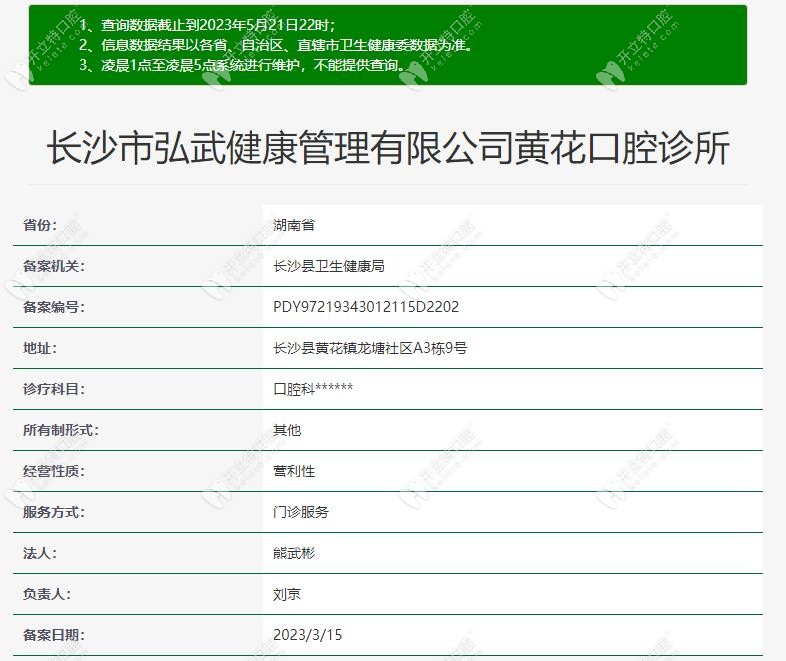Image resolution: width=786 pixels, height=661 pixels.
Task: Click the 备案机关 label
Action: 54,266
